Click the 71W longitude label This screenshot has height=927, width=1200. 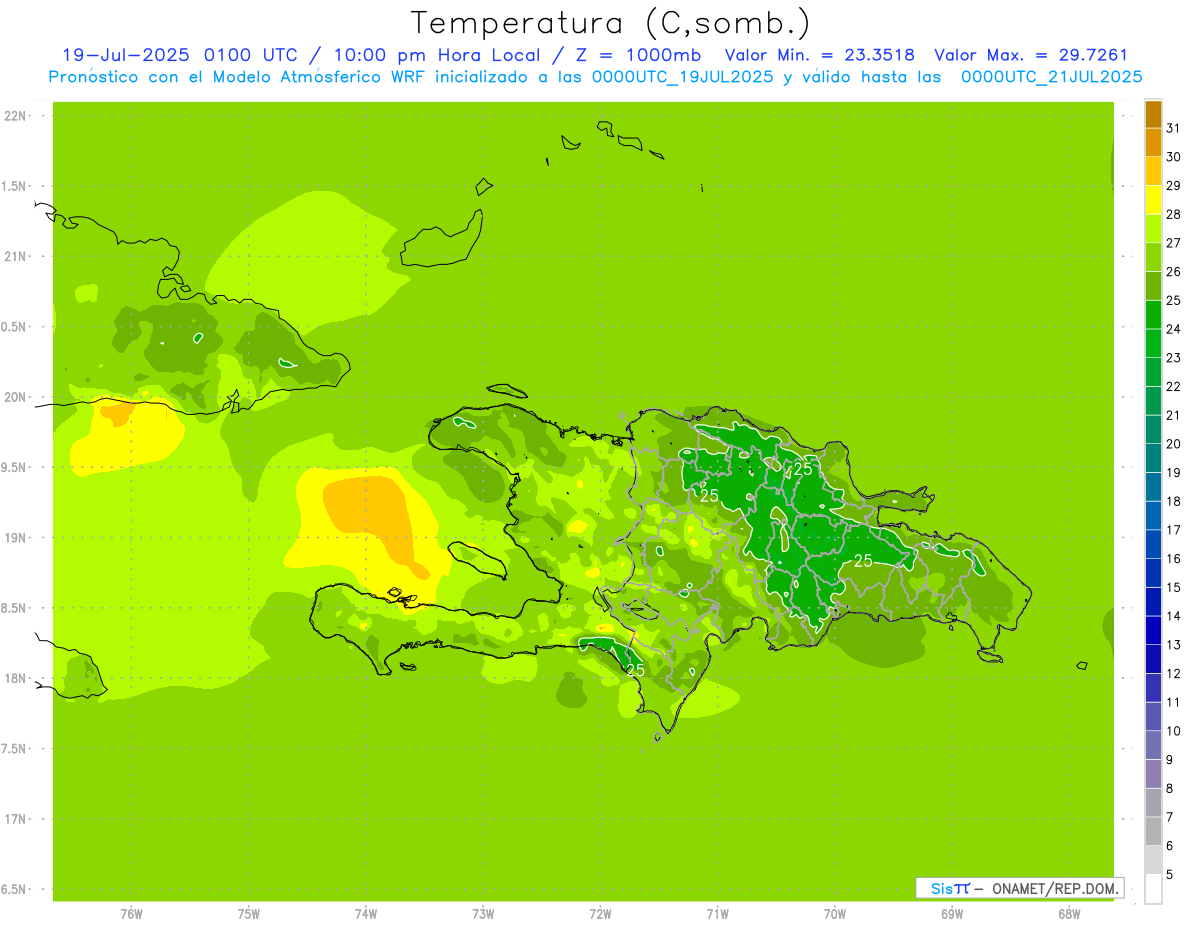click(x=717, y=914)
